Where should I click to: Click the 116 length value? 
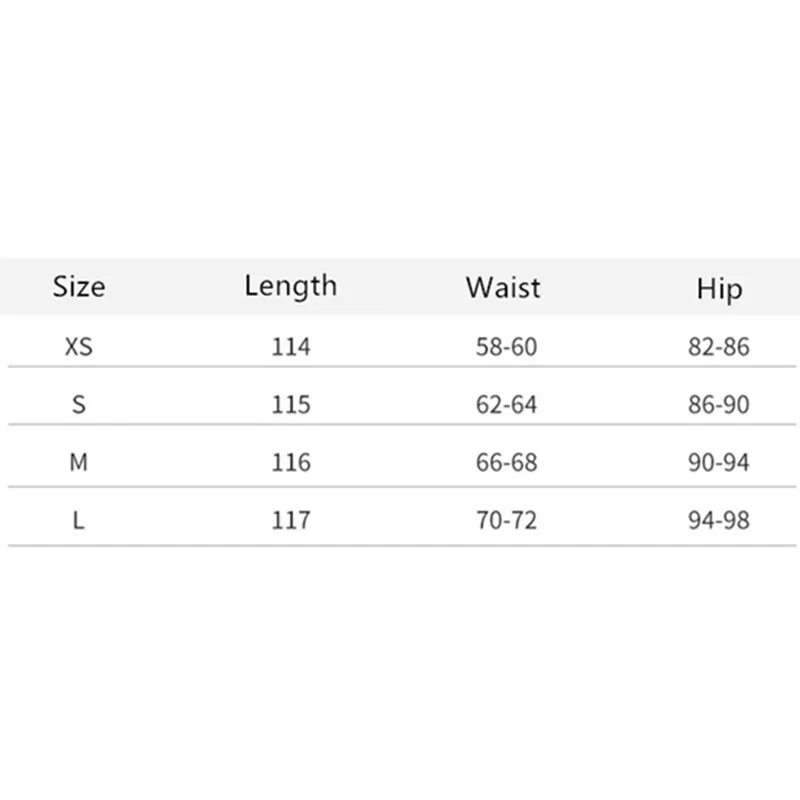pos(290,463)
